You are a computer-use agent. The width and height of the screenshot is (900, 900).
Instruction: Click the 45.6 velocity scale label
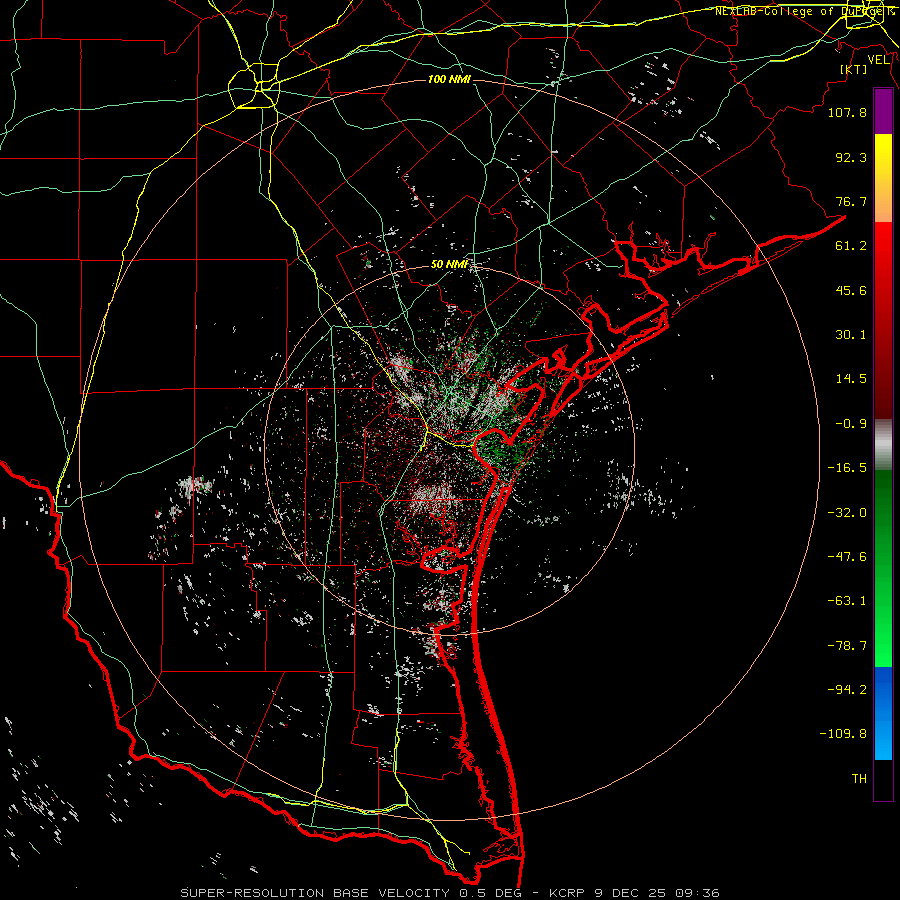851,290
